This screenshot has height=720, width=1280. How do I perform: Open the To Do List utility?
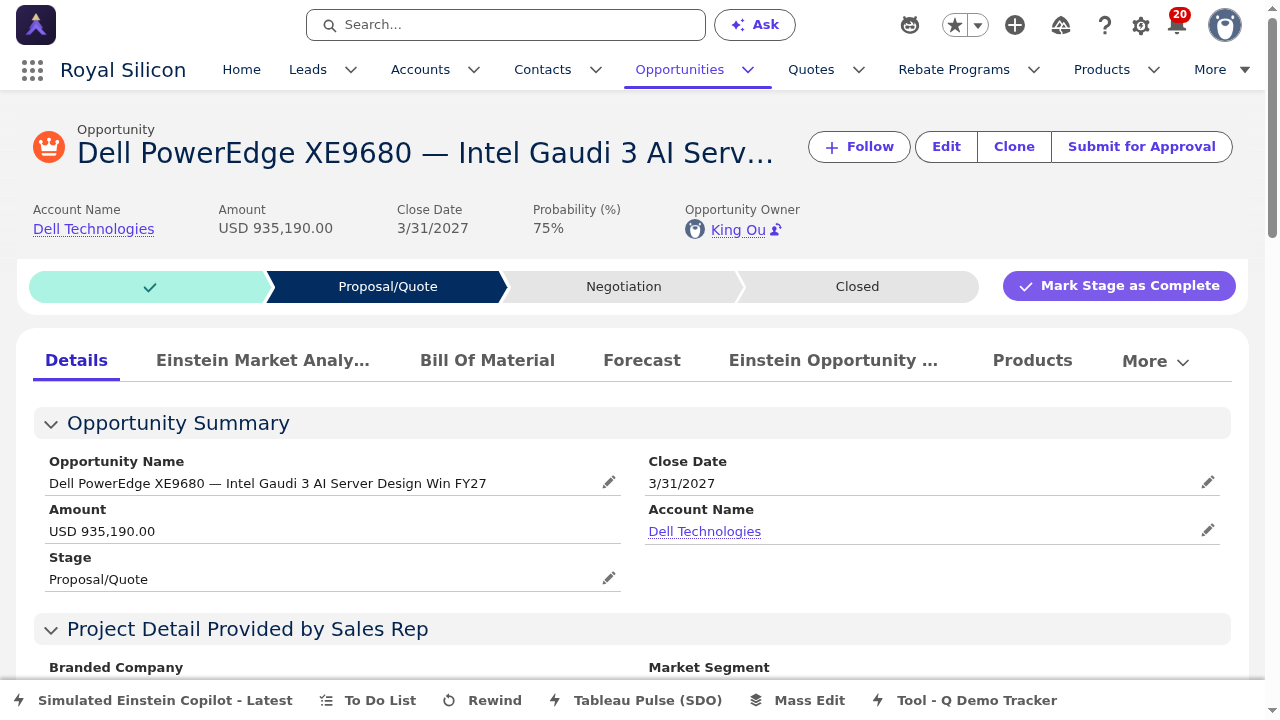[x=367, y=700]
